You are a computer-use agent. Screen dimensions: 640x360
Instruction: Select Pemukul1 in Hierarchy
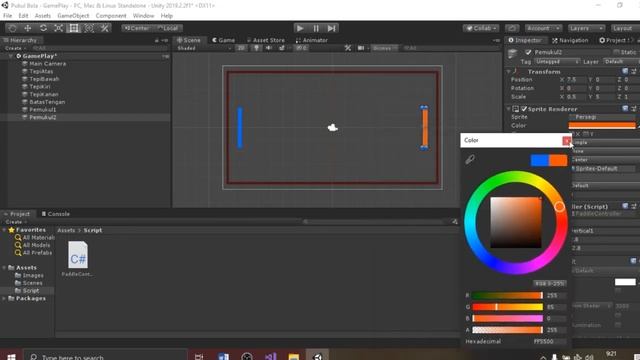[42, 109]
